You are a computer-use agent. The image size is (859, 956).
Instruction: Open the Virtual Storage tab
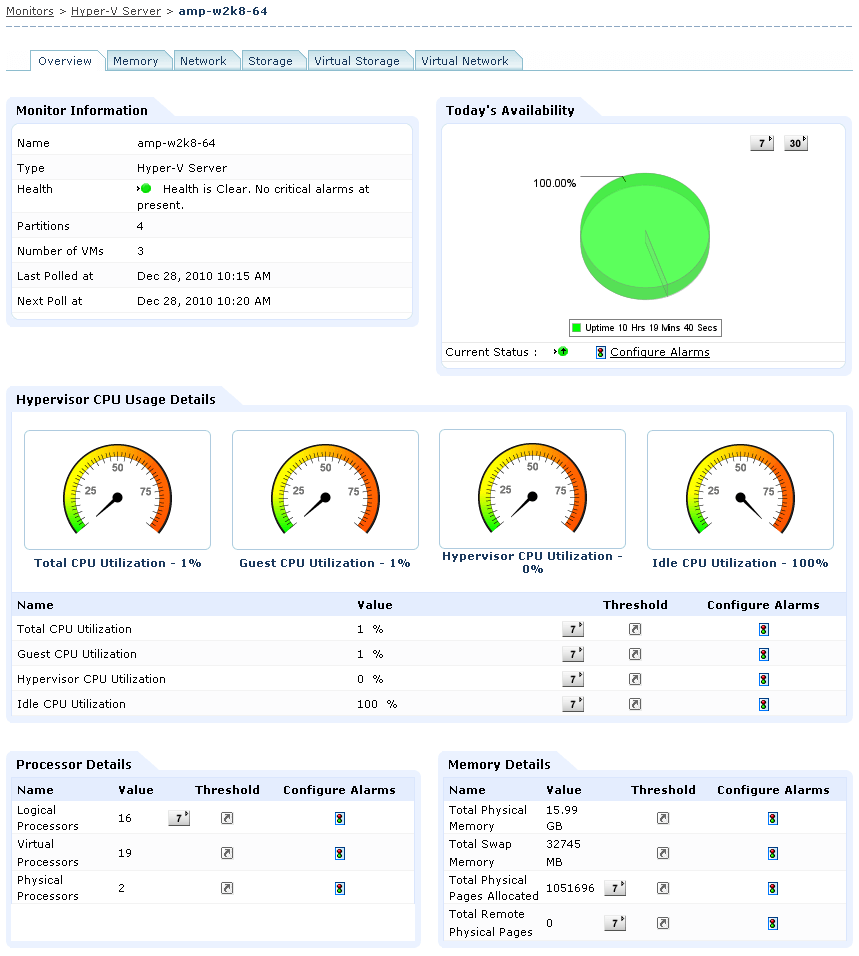[x=357, y=61]
